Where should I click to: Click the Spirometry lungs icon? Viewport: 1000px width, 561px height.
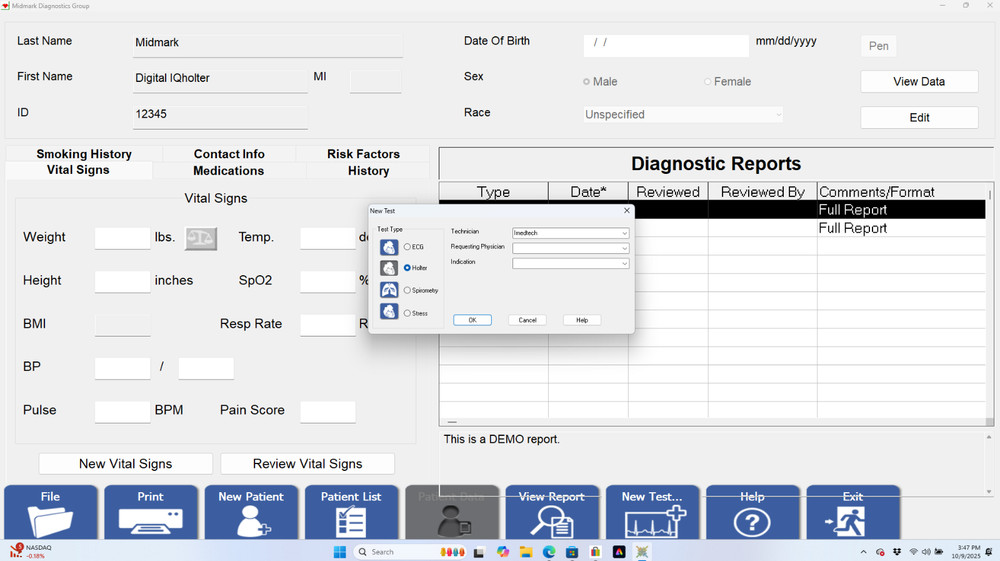(389, 290)
